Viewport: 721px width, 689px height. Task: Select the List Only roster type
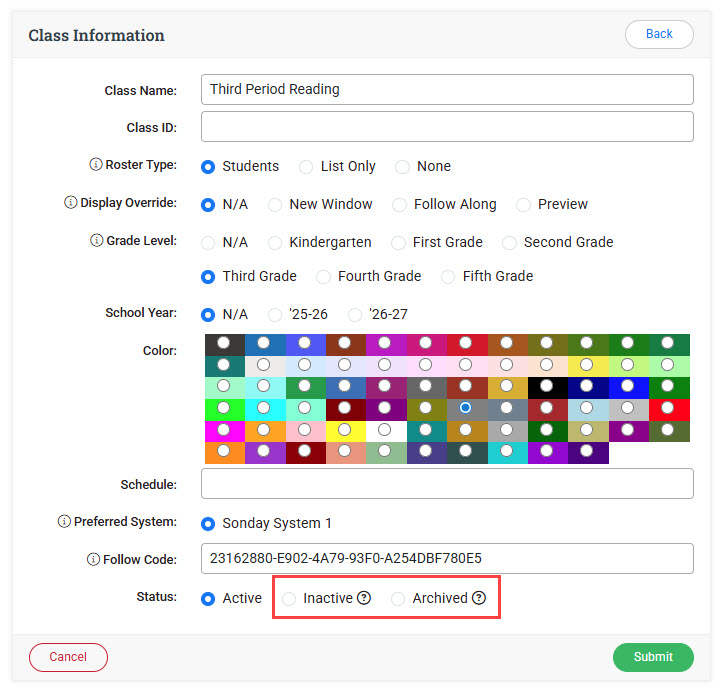307,167
